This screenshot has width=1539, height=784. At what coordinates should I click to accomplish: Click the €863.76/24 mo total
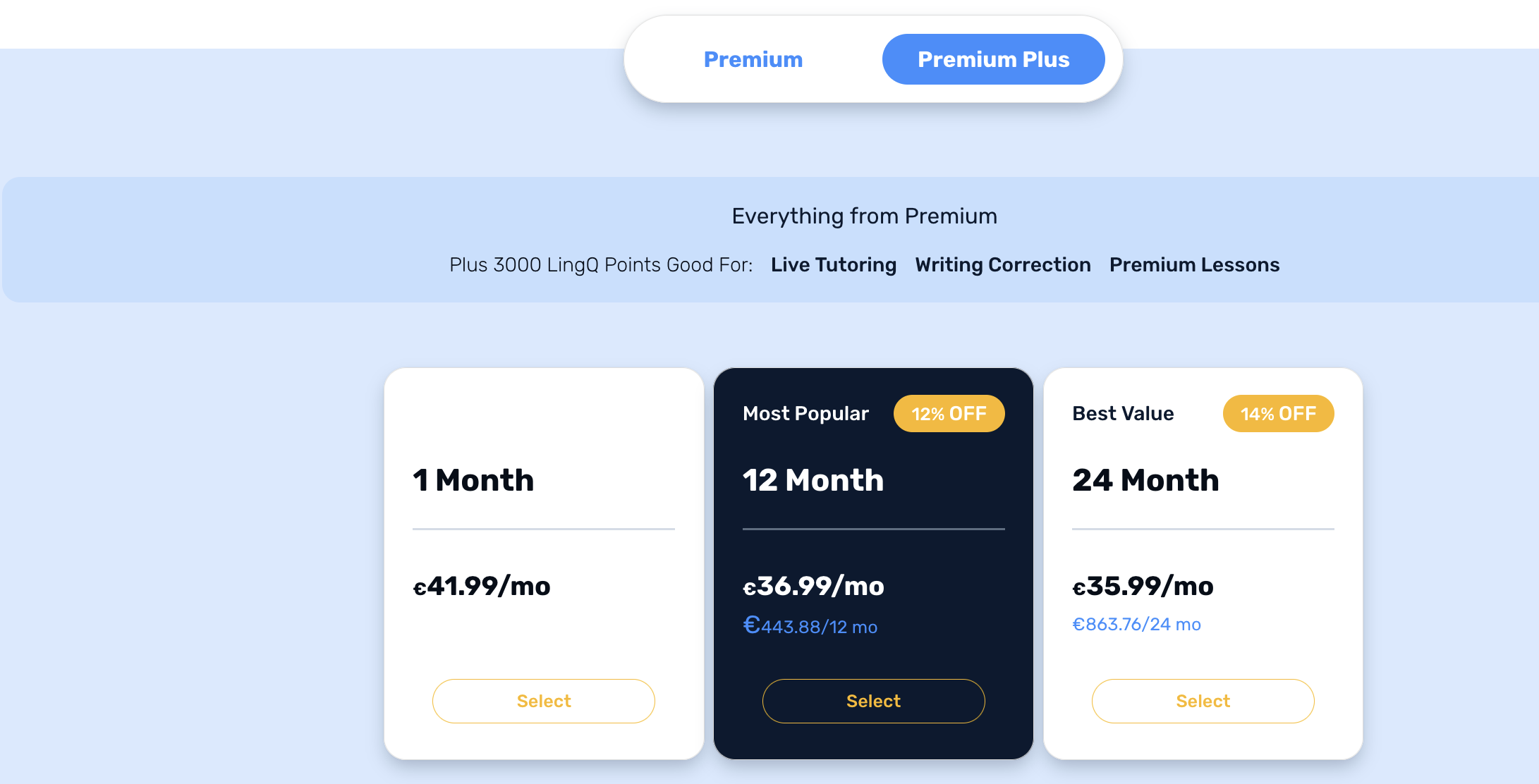point(1136,624)
